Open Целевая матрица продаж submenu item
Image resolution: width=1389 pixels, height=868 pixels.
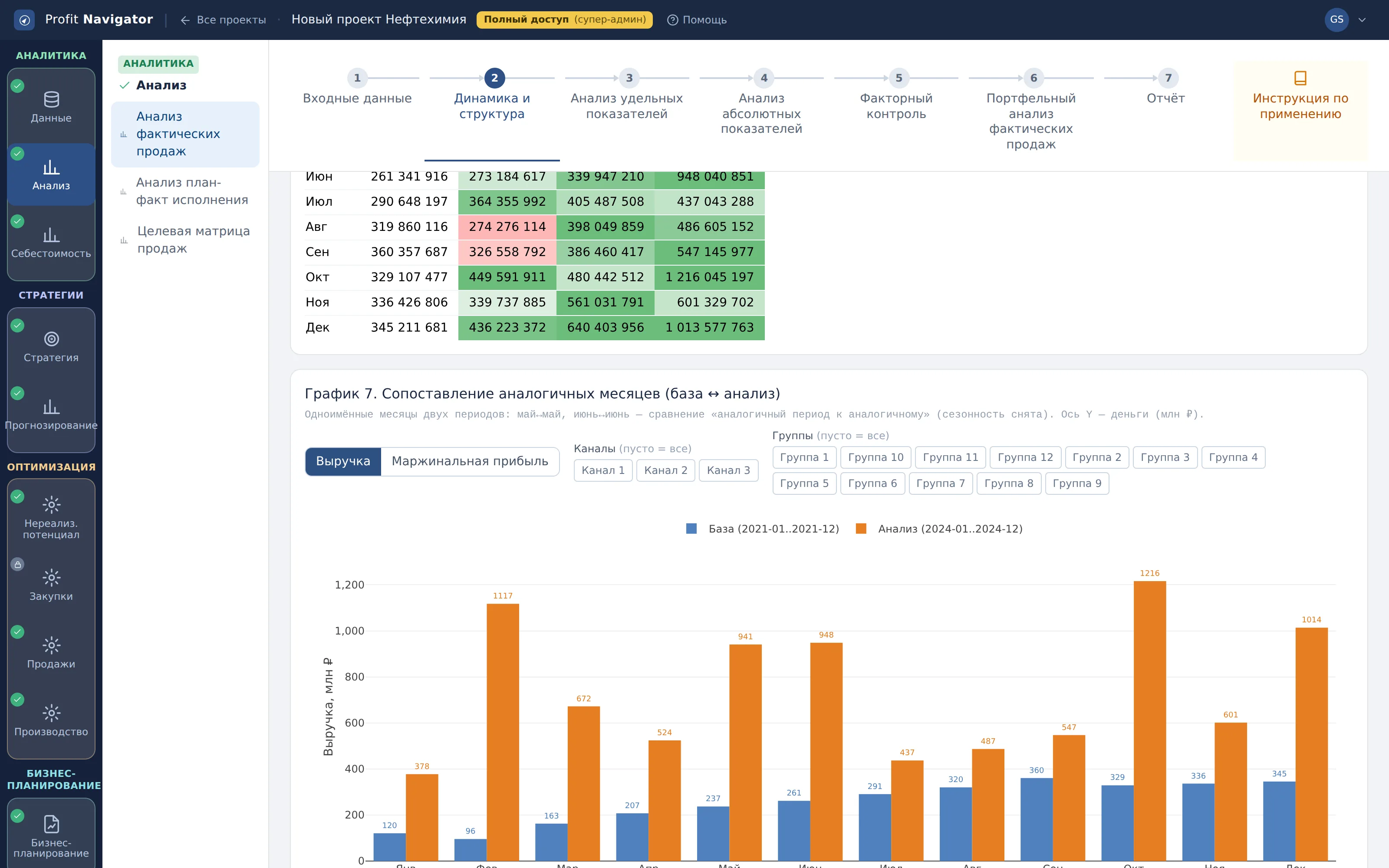[x=185, y=240]
